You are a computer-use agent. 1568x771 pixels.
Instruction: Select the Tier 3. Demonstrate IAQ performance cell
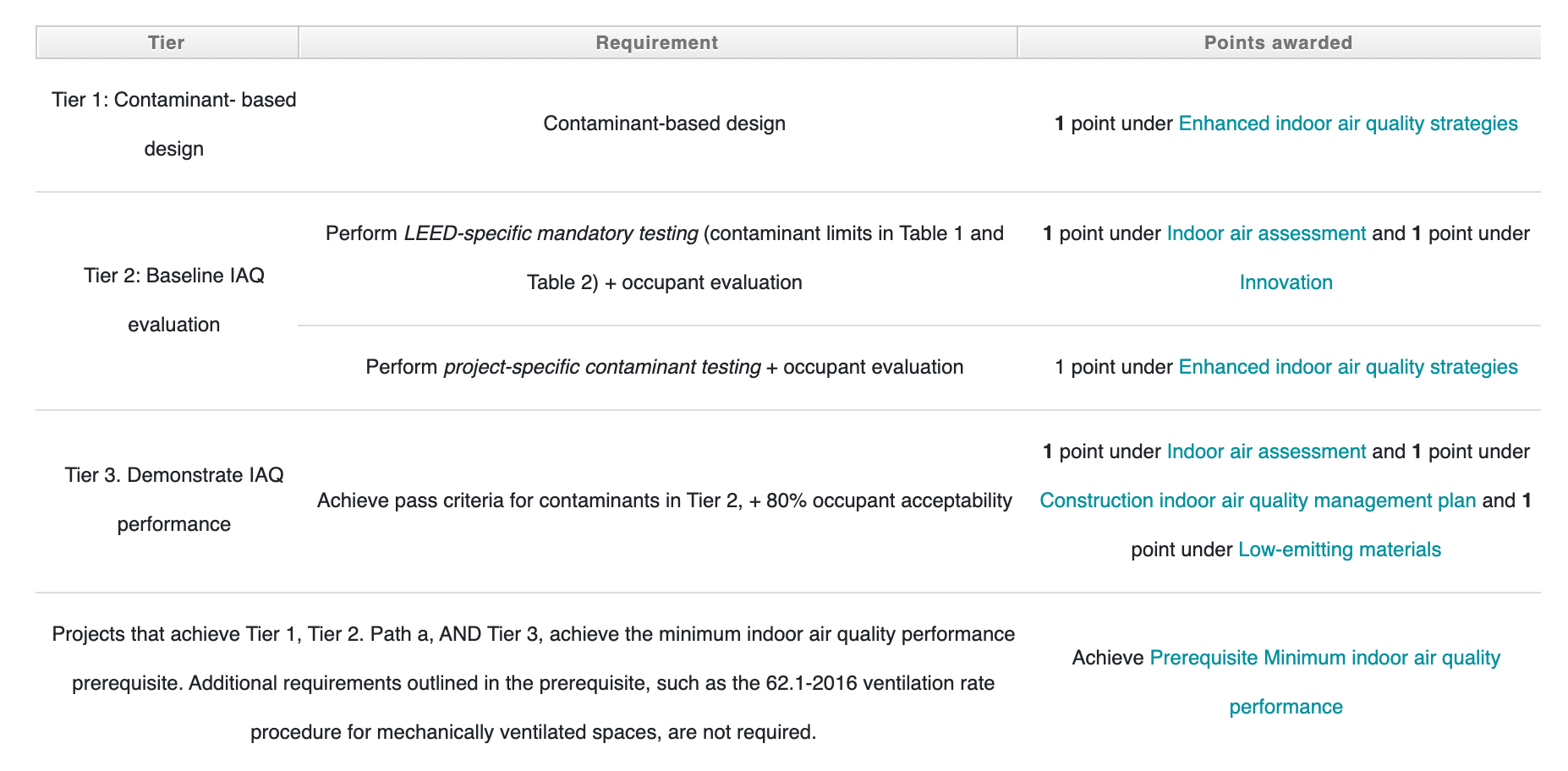[173, 500]
